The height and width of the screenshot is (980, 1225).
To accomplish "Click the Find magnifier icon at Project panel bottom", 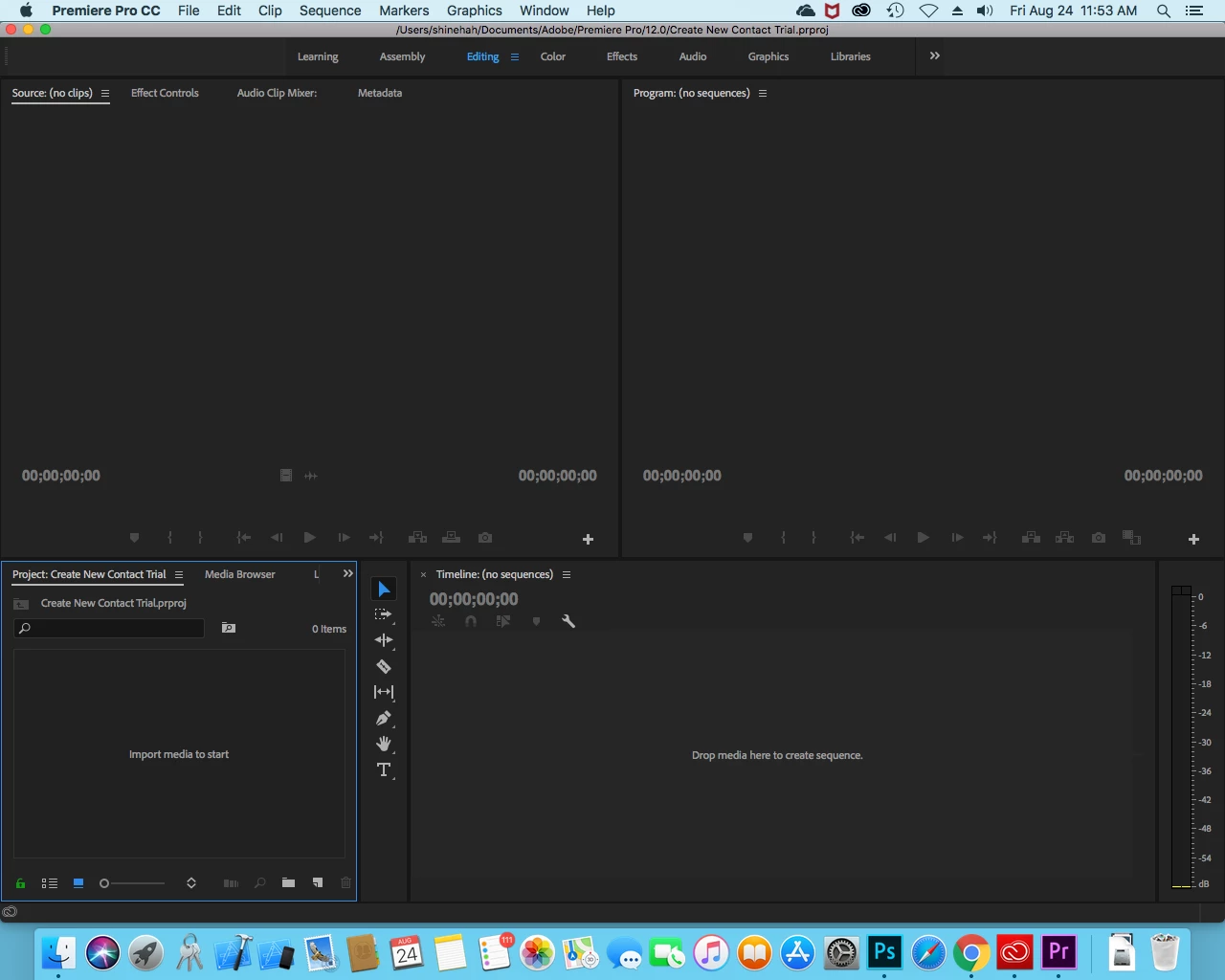I will coord(259,882).
